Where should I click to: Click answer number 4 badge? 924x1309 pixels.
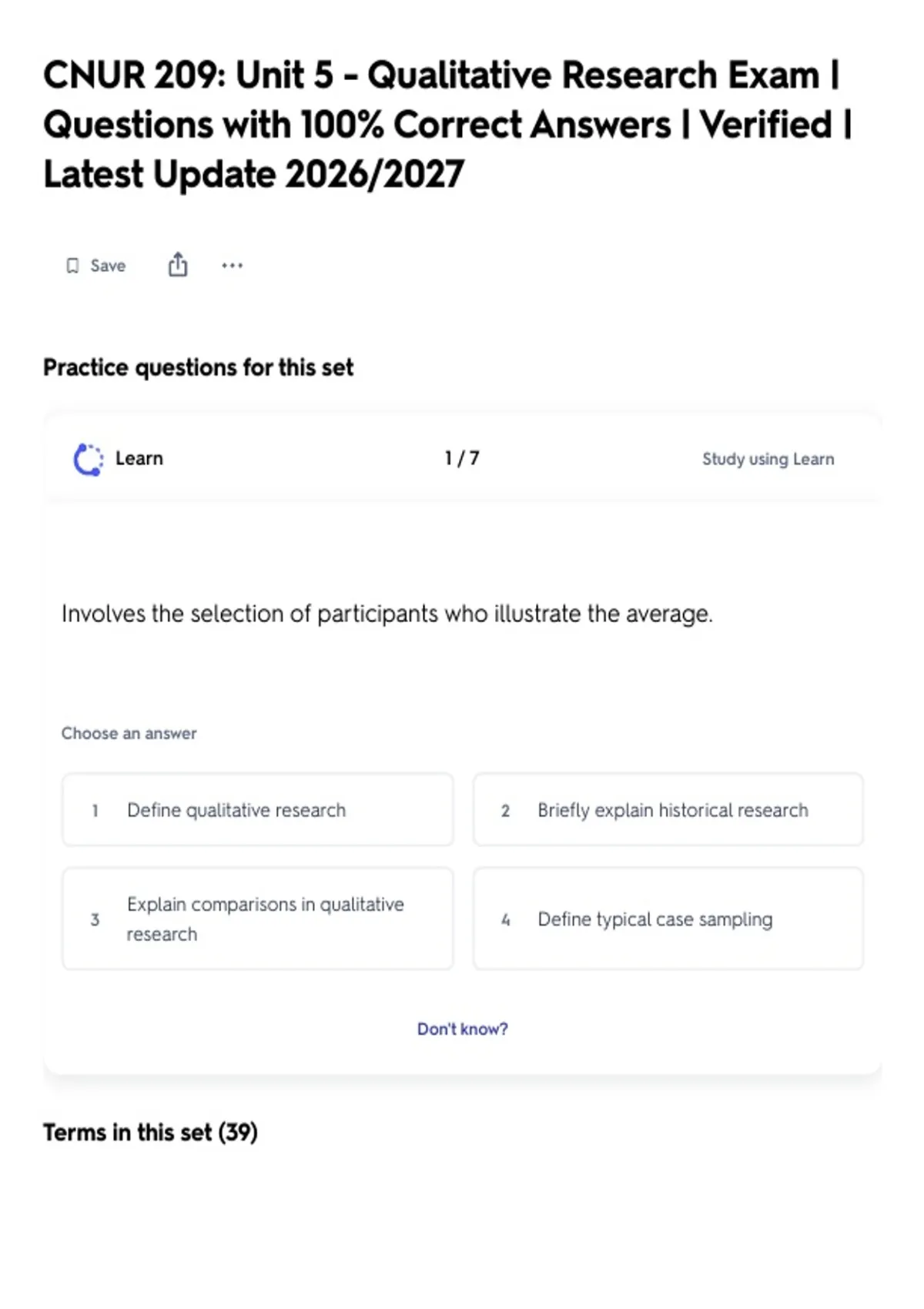pyautogui.click(x=506, y=919)
